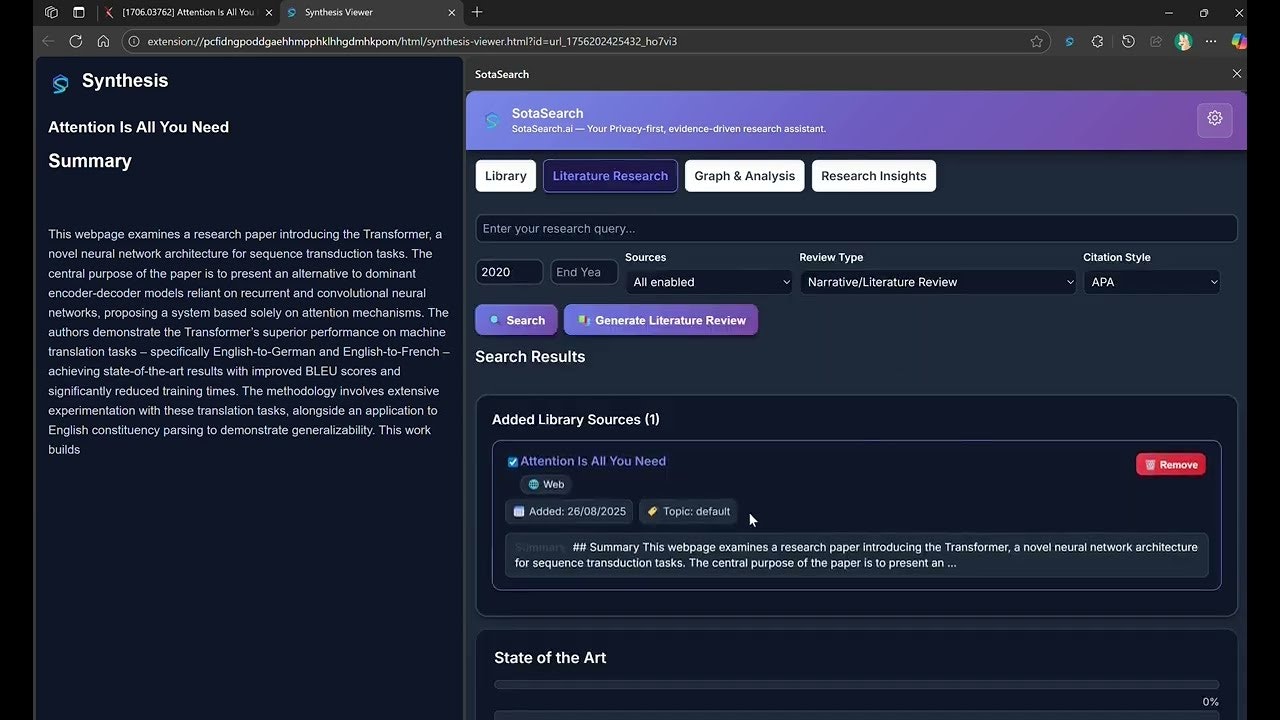Click the tag icon on Topic: default badge
Viewport: 1280px width, 720px height.
(x=652, y=511)
